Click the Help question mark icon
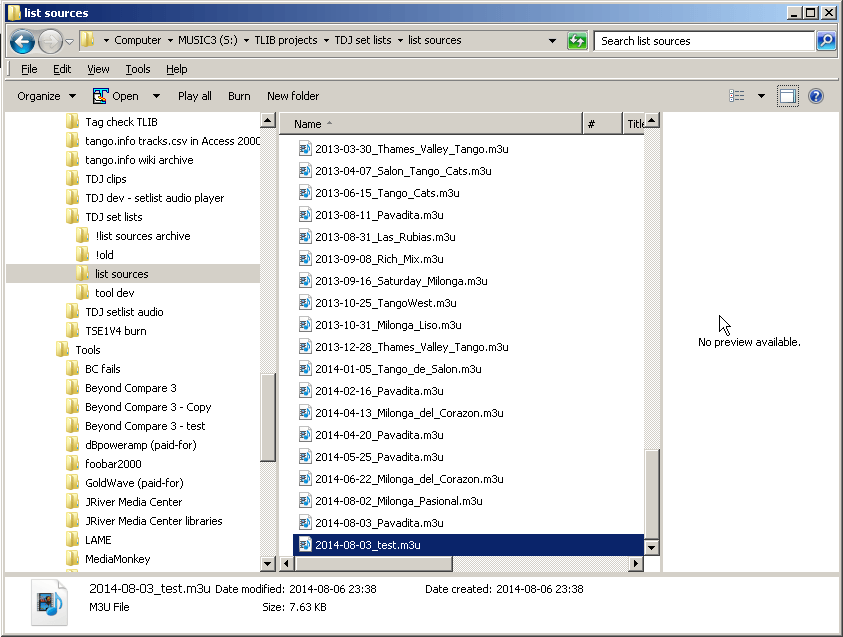 pos(815,96)
